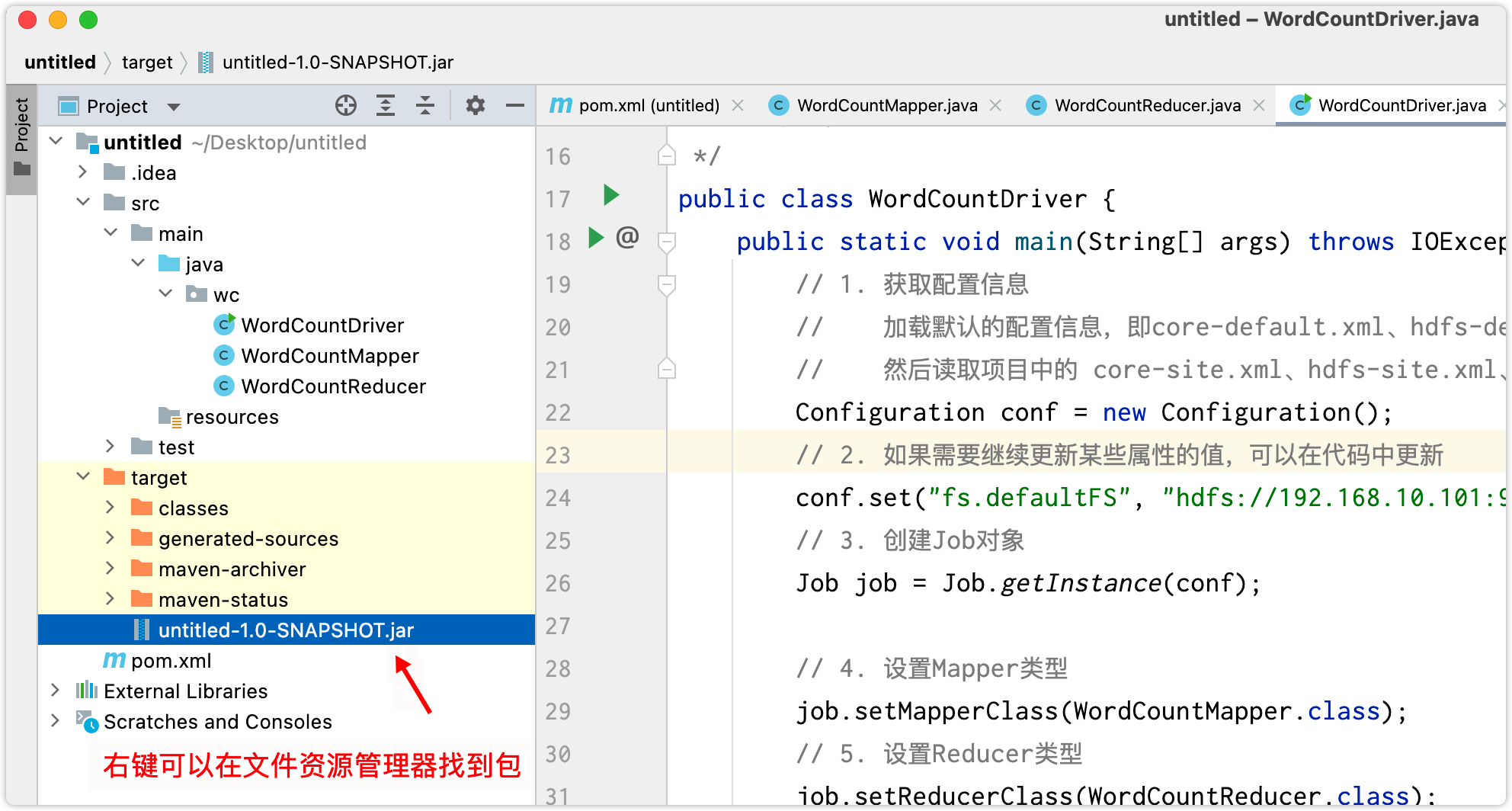Expand the classes folder
Image resolution: width=1512 pixels, height=811 pixels.
click(111, 508)
